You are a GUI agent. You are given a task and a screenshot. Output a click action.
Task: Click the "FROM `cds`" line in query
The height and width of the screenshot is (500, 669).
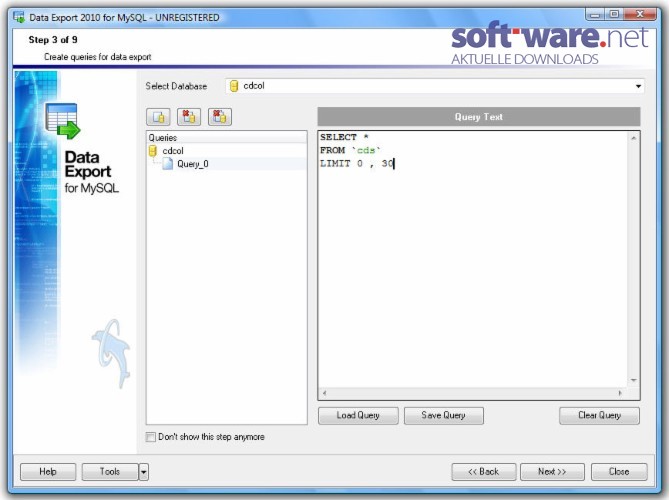pyautogui.click(x=350, y=151)
